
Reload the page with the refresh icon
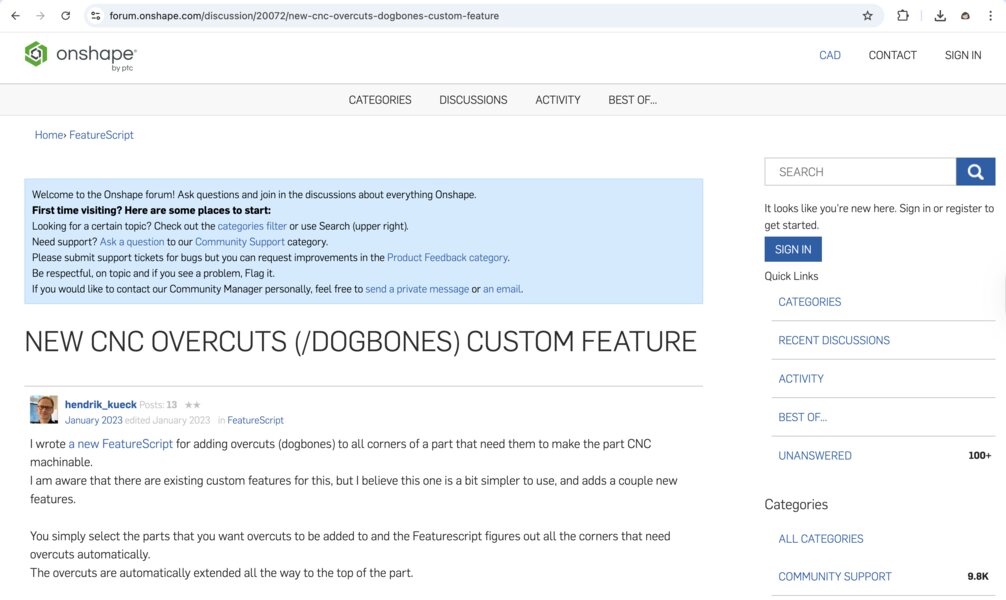(x=65, y=16)
